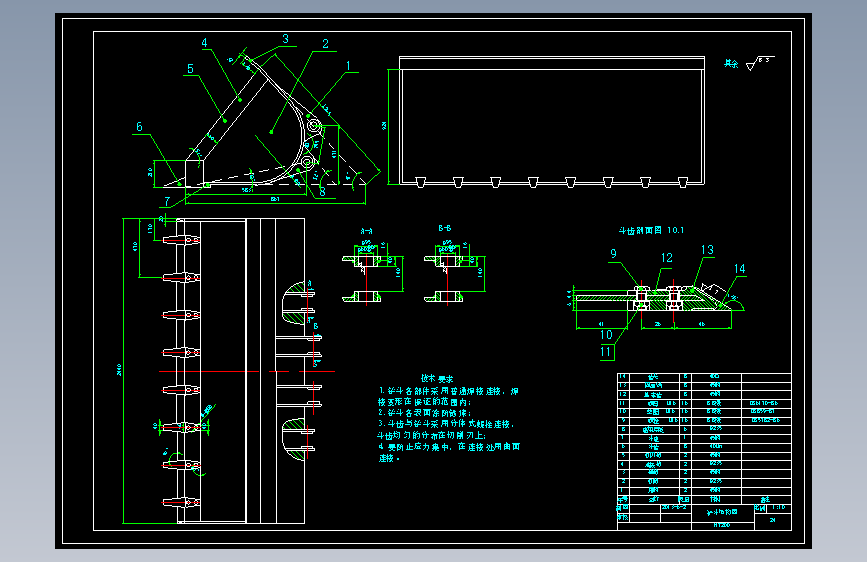Select the 2610 vertical dimension in plan view

coord(119,370)
